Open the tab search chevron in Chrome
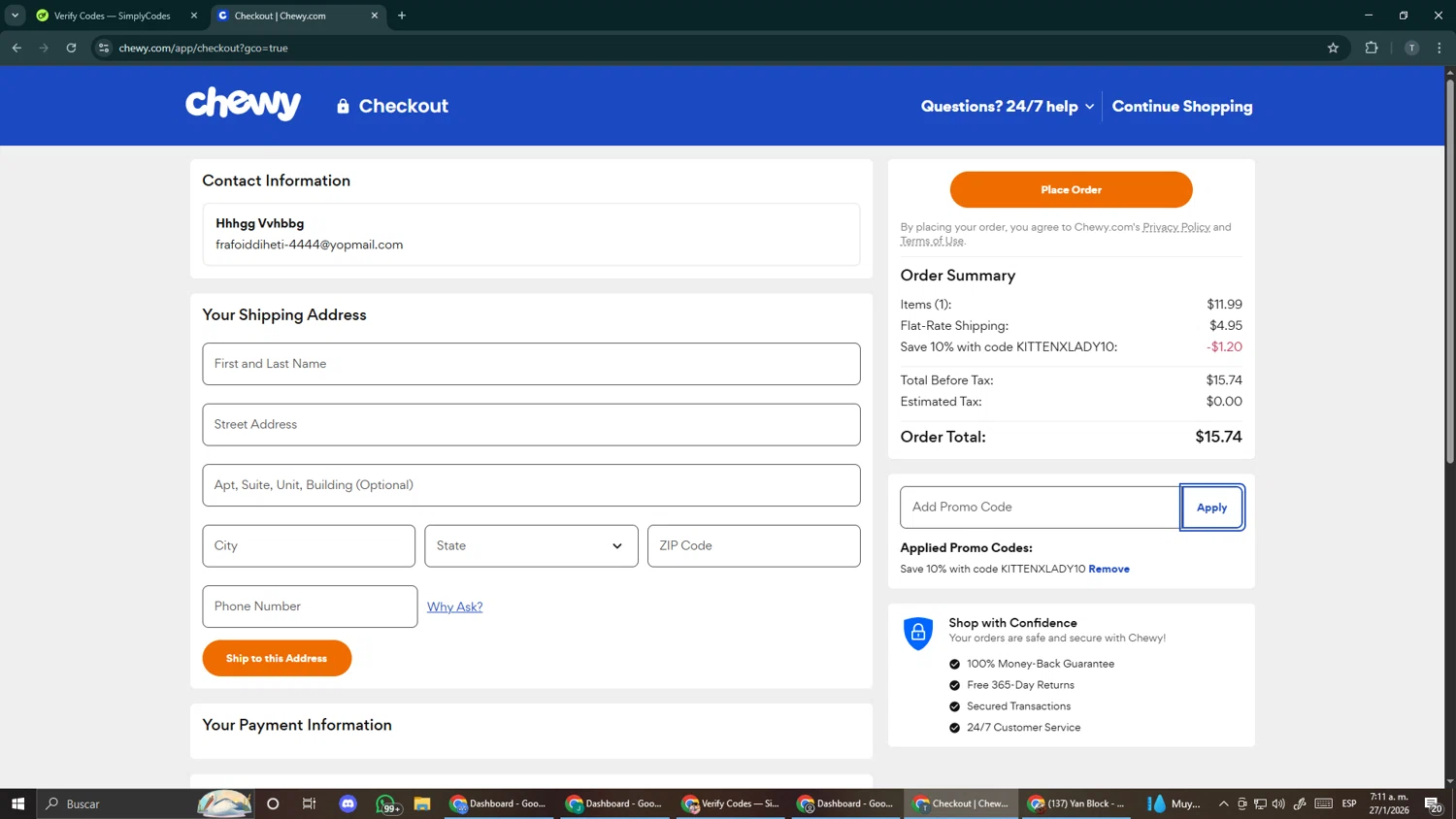 [x=15, y=16]
